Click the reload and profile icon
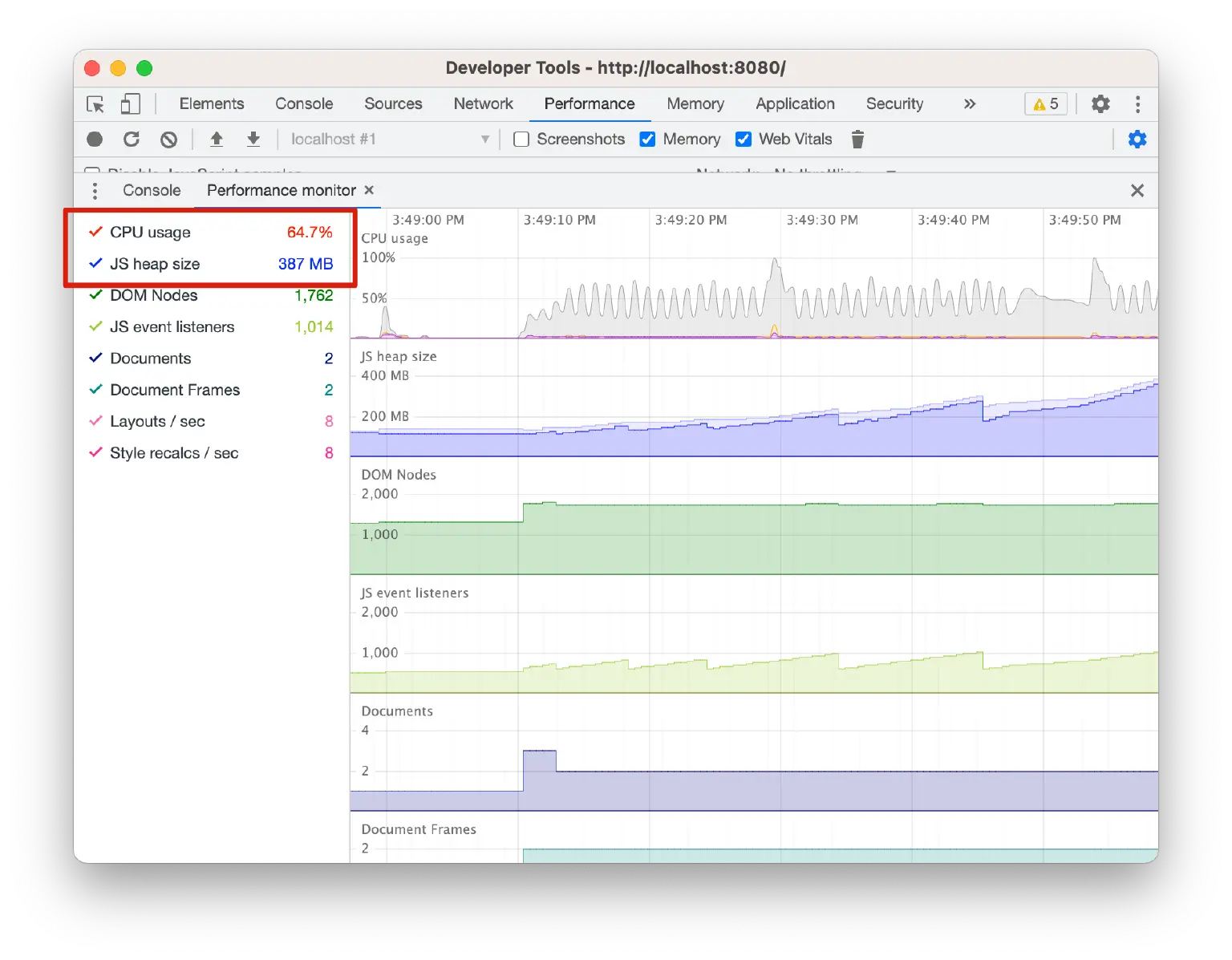 click(x=132, y=140)
